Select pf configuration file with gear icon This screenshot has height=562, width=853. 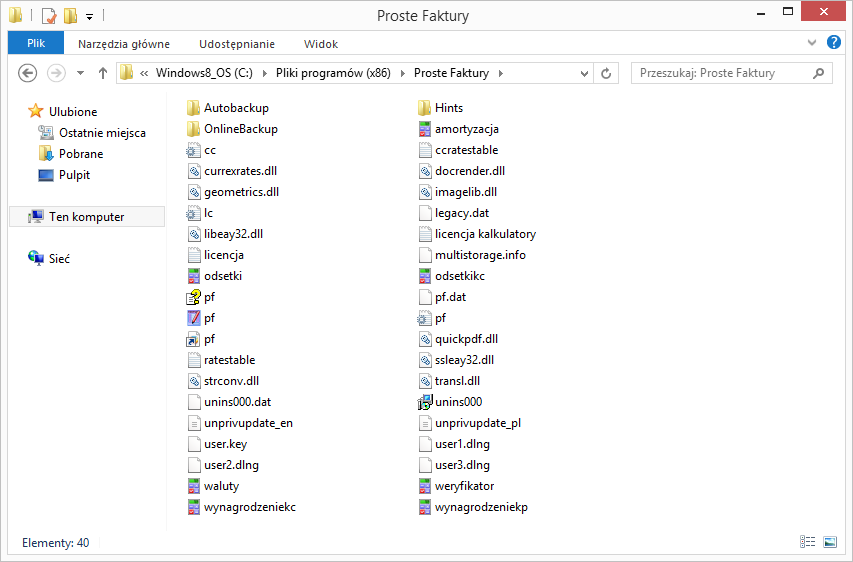click(424, 318)
